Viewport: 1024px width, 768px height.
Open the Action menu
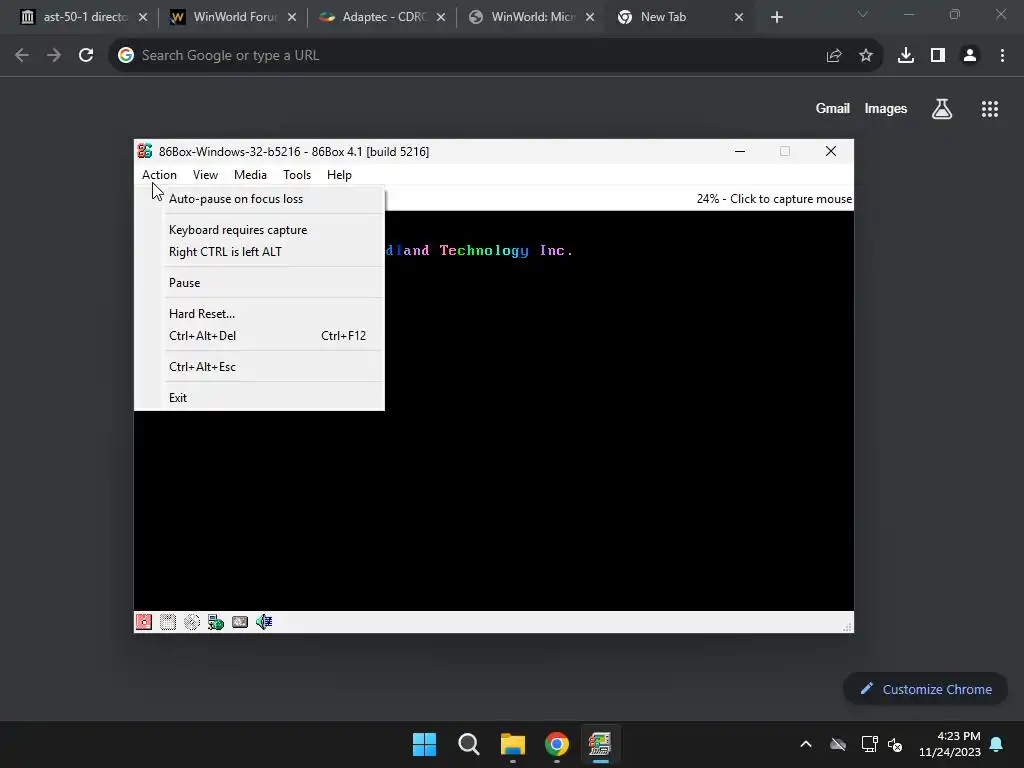(x=159, y=175)
